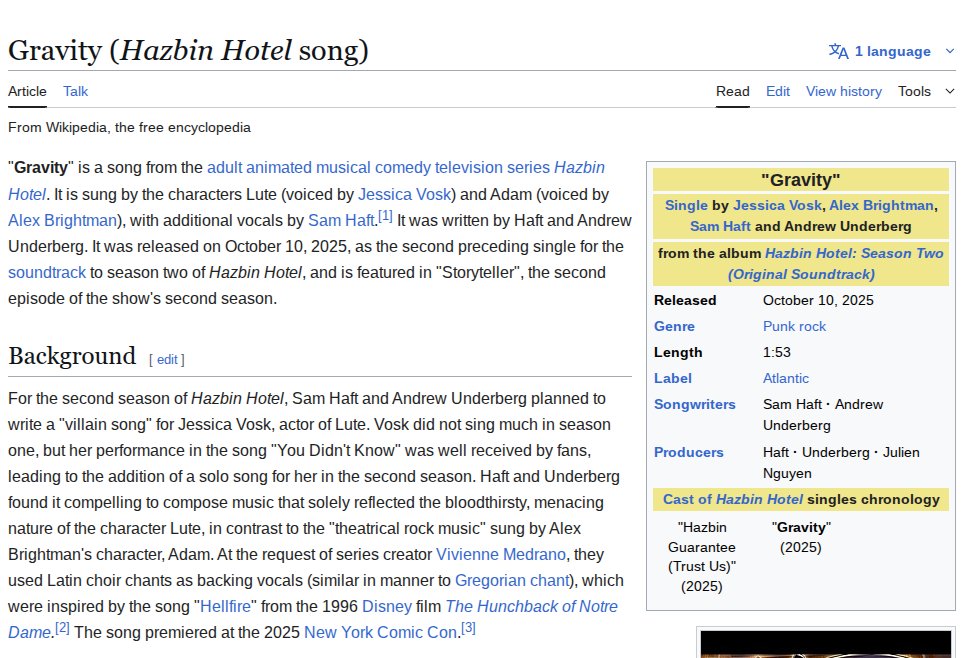Open the television series link
Viewport: 966px width, 658px height.
tap(492, 168)
